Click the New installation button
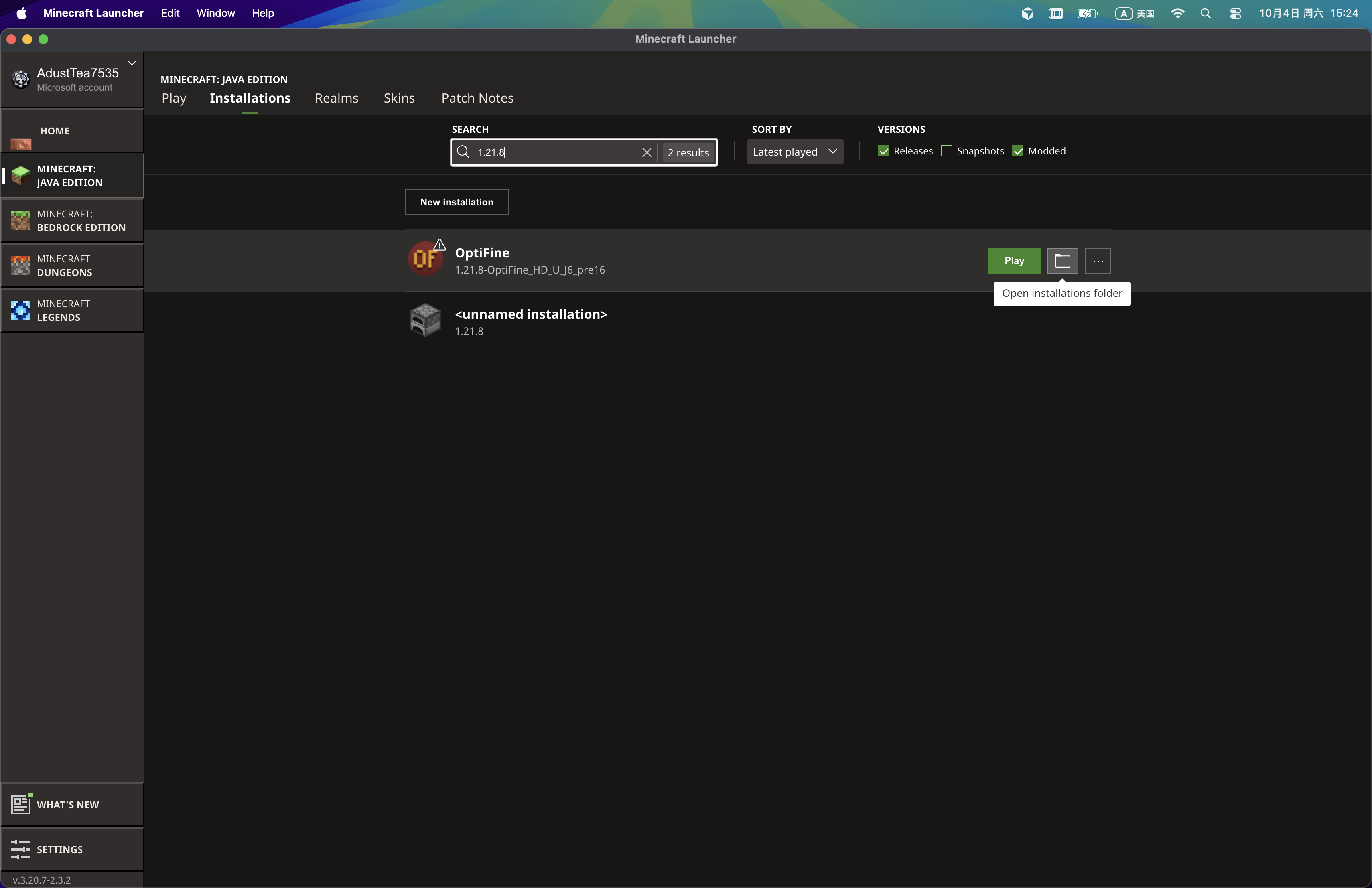Screen dimensions: 1372x888 [x=457, y=202]
